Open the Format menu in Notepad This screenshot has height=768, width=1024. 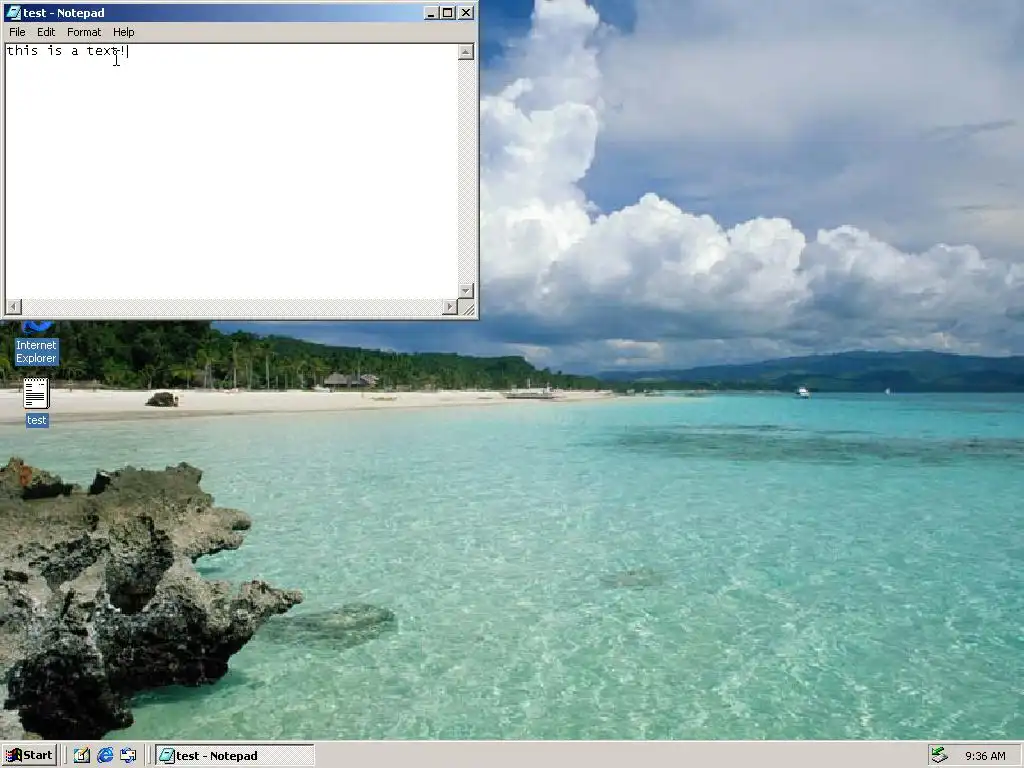click(84, 32)
